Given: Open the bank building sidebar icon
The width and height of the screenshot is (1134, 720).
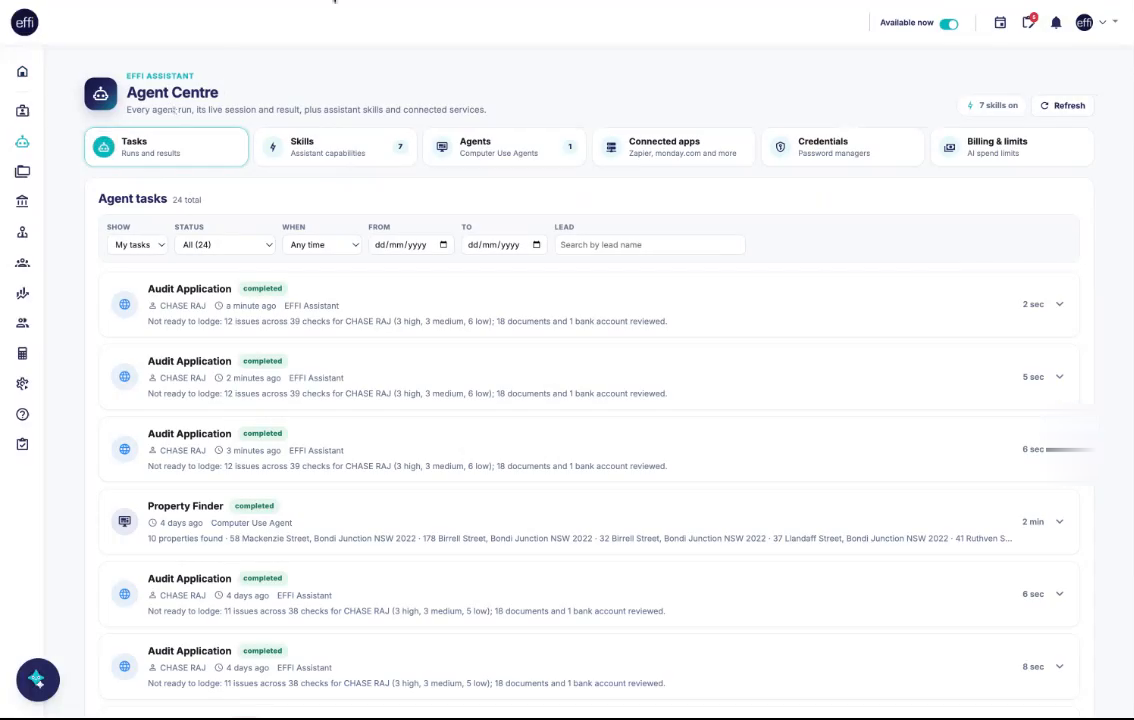Looking at the screenshot, I should coord(22,201).
